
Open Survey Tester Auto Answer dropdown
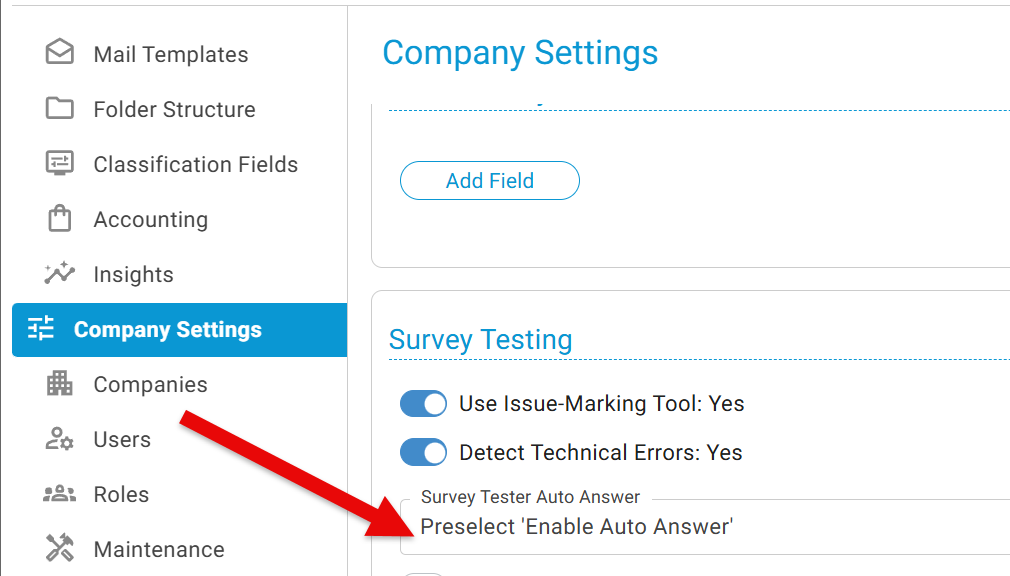point(700,526)
